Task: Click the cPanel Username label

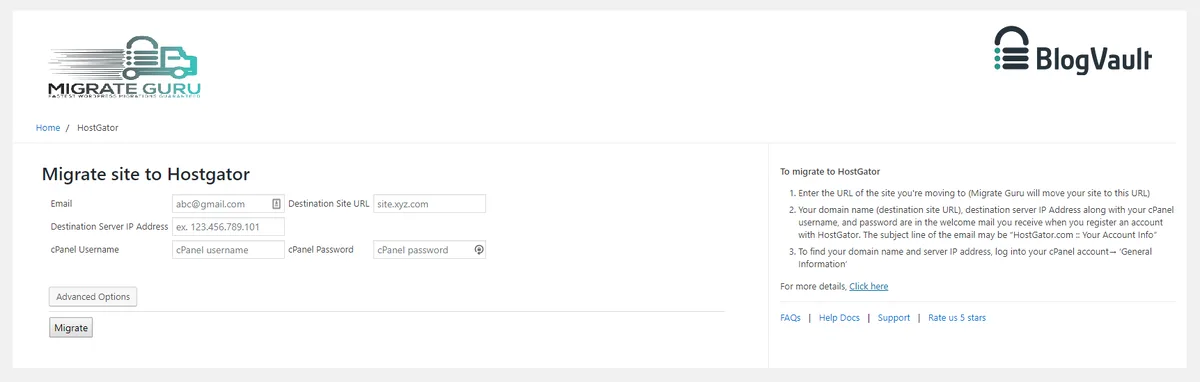Action: pyautogui.click(x=84, y=250)
